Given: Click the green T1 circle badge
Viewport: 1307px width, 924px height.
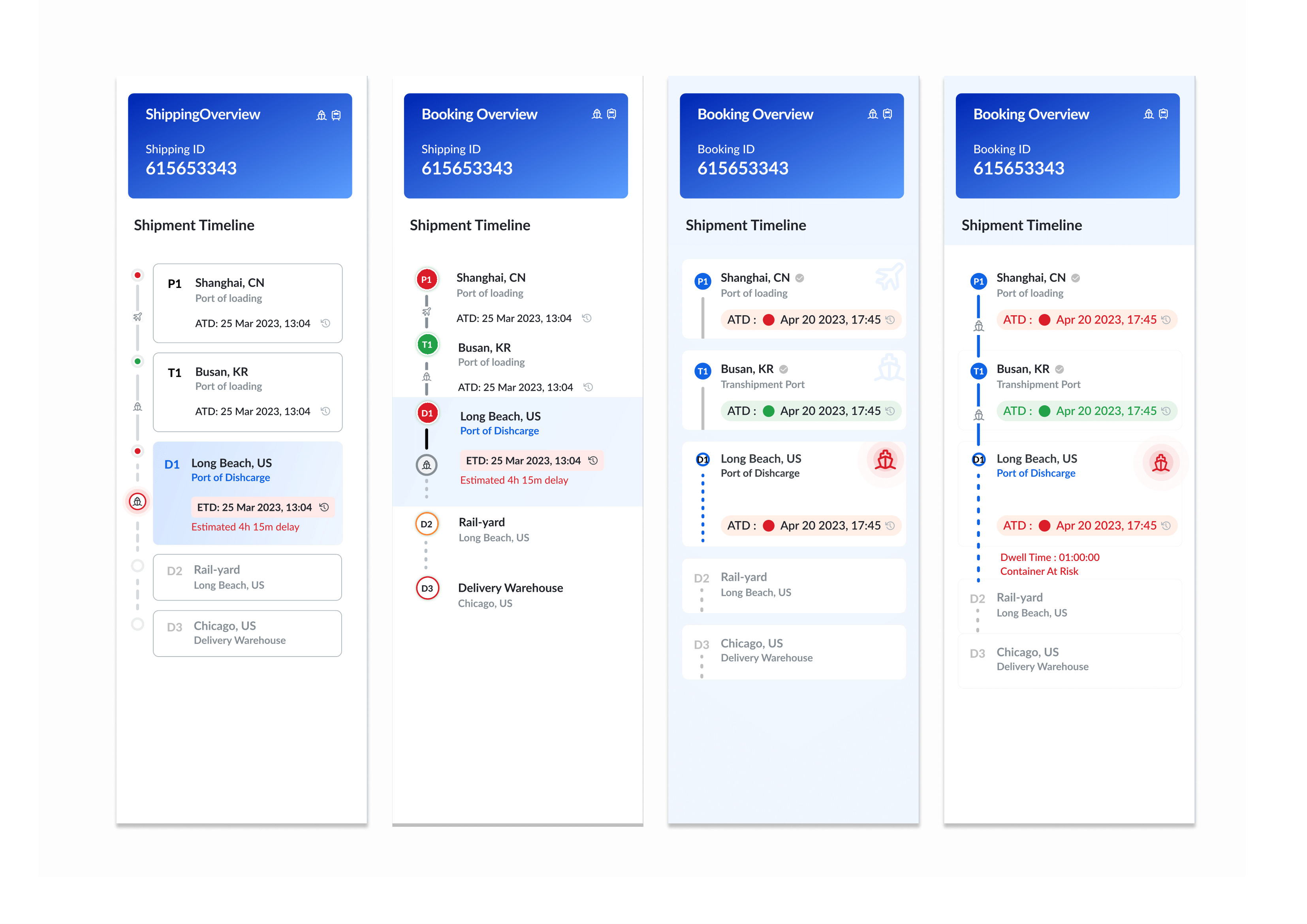Looking at the screenshot, I should tap(427, 344).
